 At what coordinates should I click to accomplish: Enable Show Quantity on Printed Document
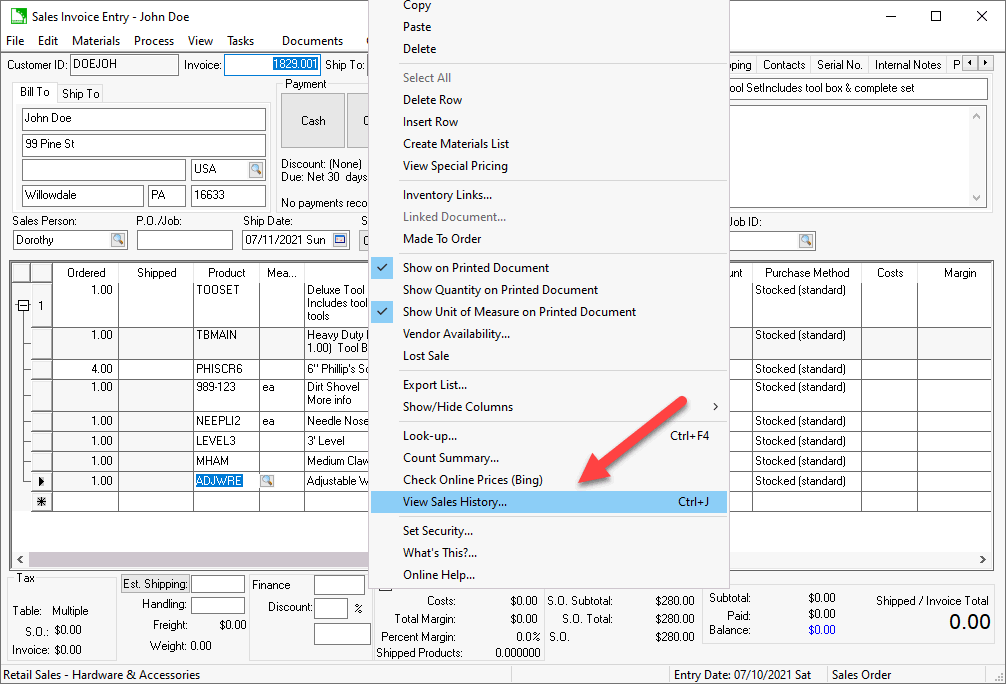[500, 290]
